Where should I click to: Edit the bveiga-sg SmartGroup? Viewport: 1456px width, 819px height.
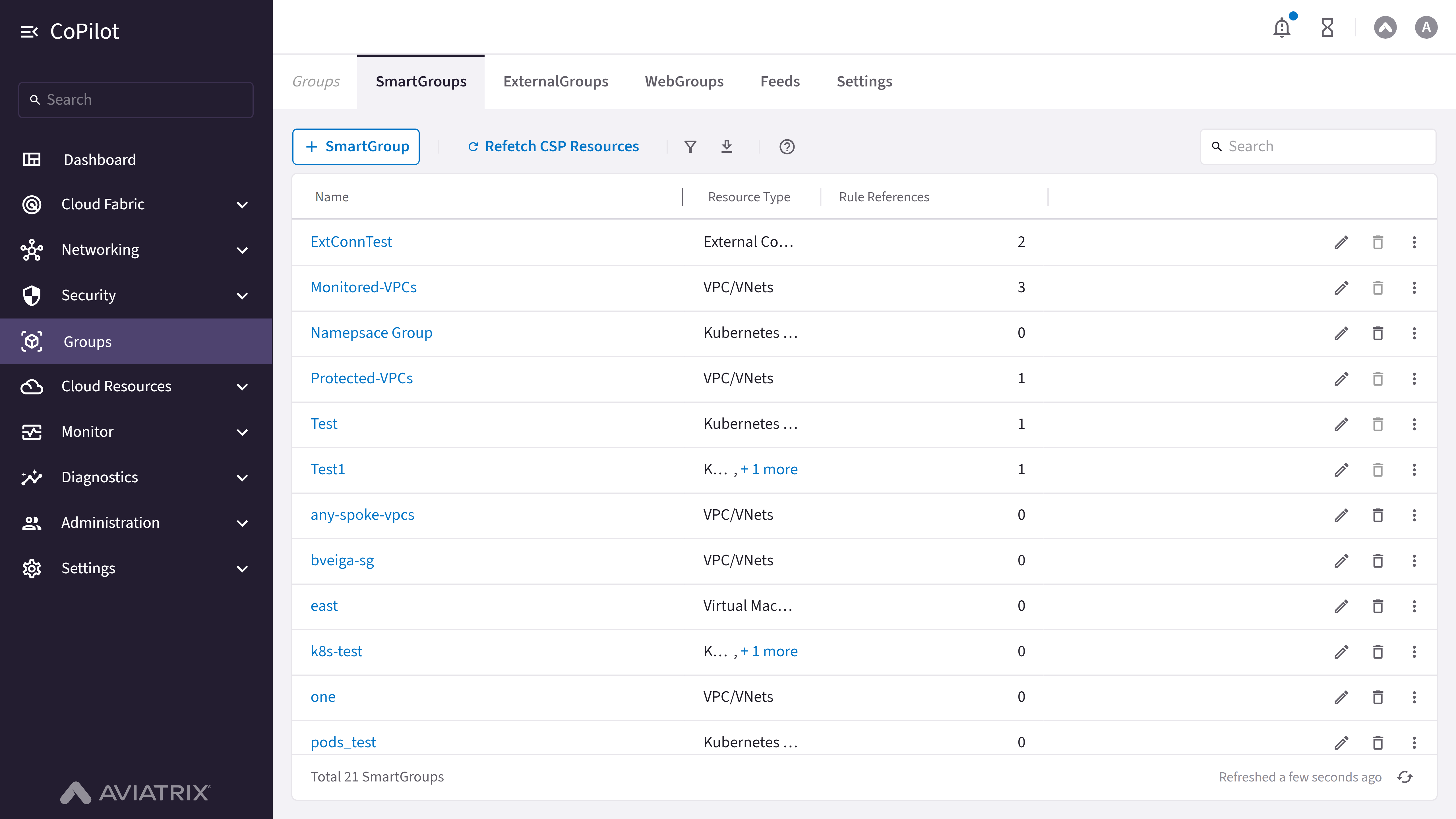1341,561
